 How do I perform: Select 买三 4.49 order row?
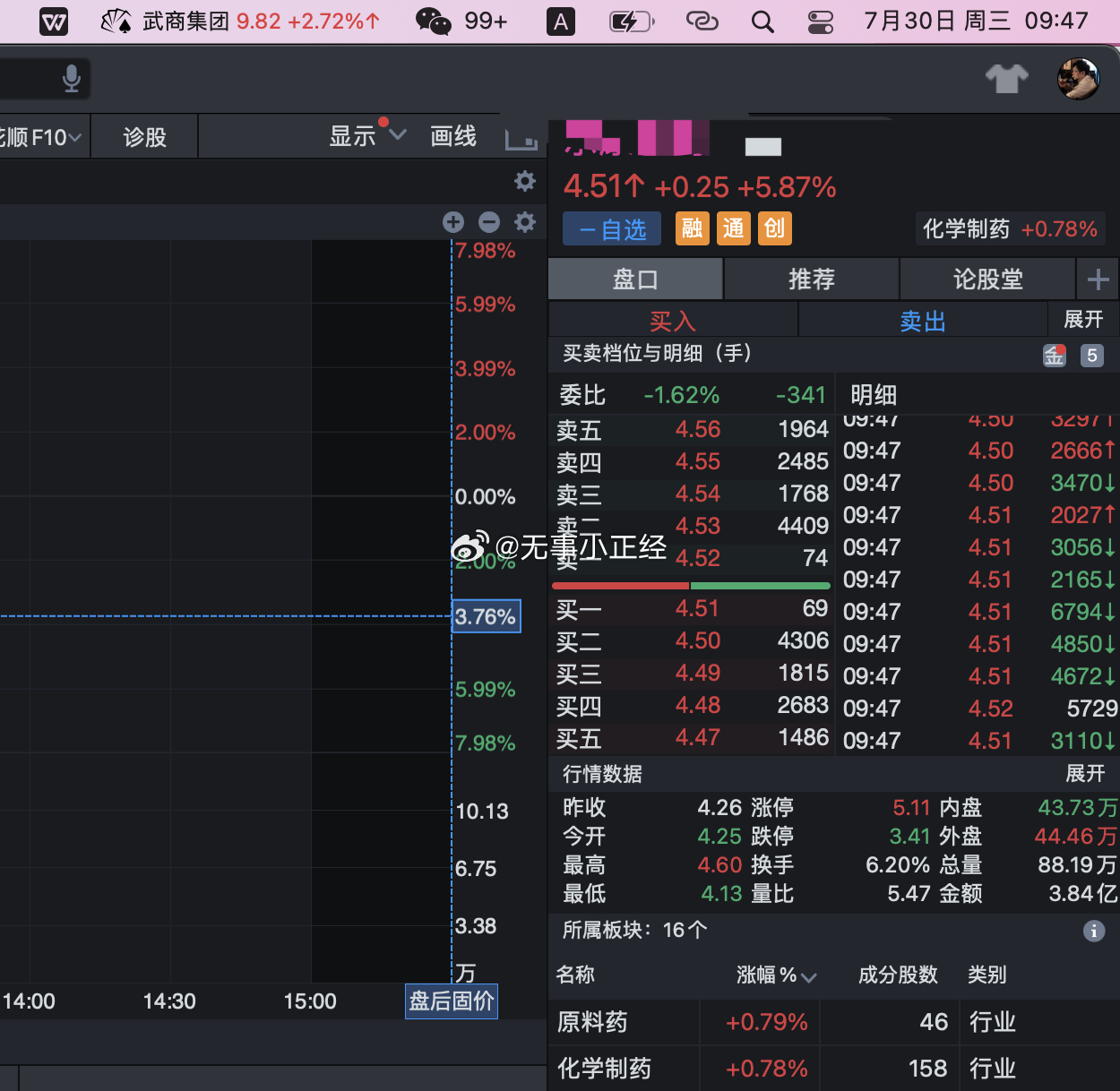pyautogui.click(x=692, y=674)
